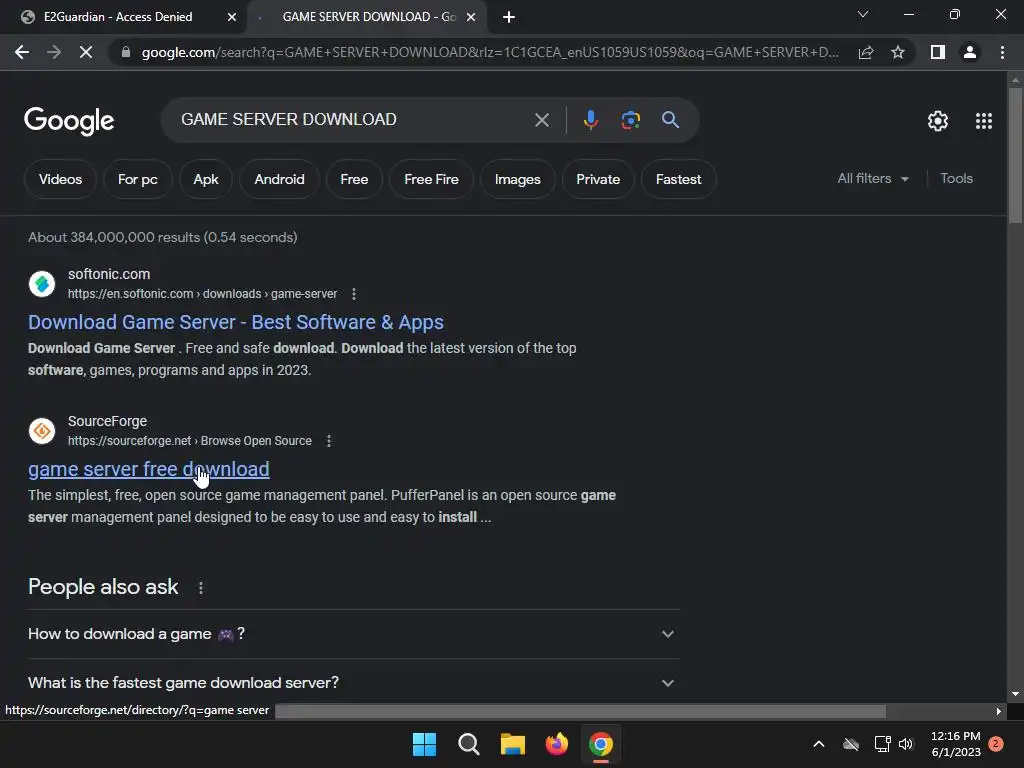Click the horizontal scrollbar thumb
The height and width of the screenshot is (768, 1024).
(x=581, y=711)
